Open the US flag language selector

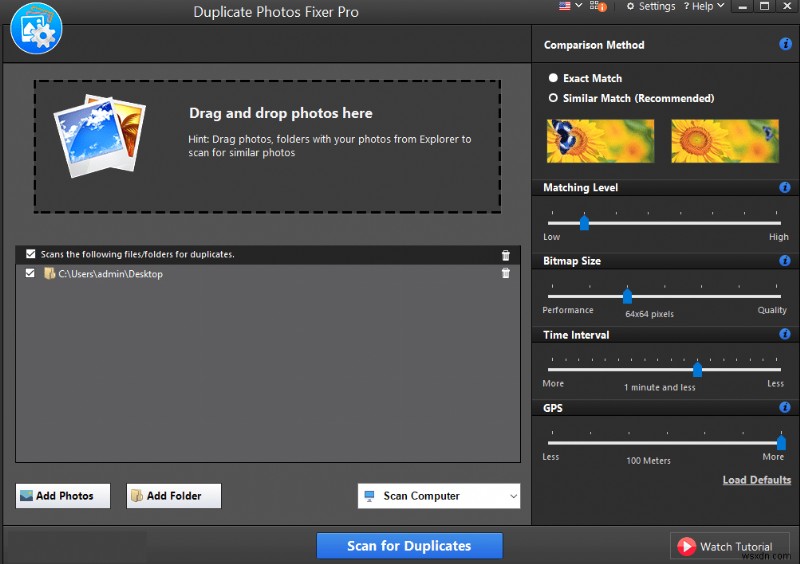point(564,6)
